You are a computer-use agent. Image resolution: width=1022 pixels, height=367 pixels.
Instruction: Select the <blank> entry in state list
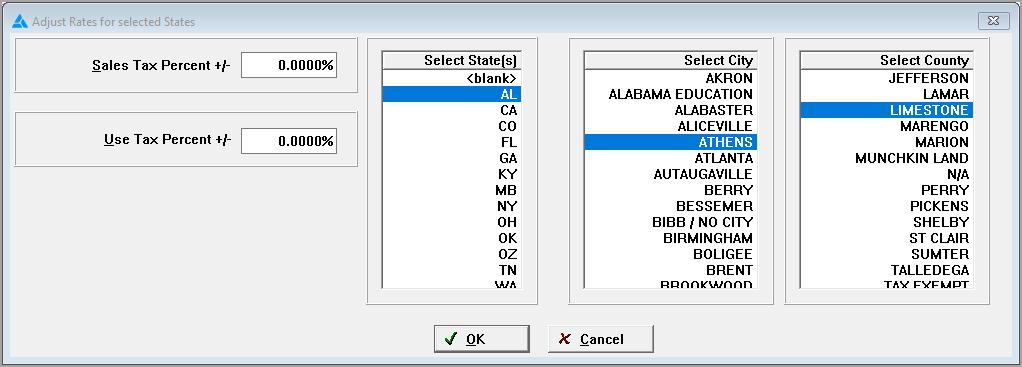point(452,78)
